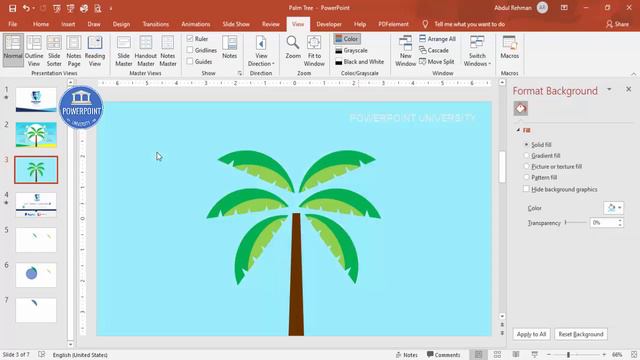The height and width of the screenshot is (360, 640).
Task: Enable the Guides checkbox
Action: click(190, 61)
